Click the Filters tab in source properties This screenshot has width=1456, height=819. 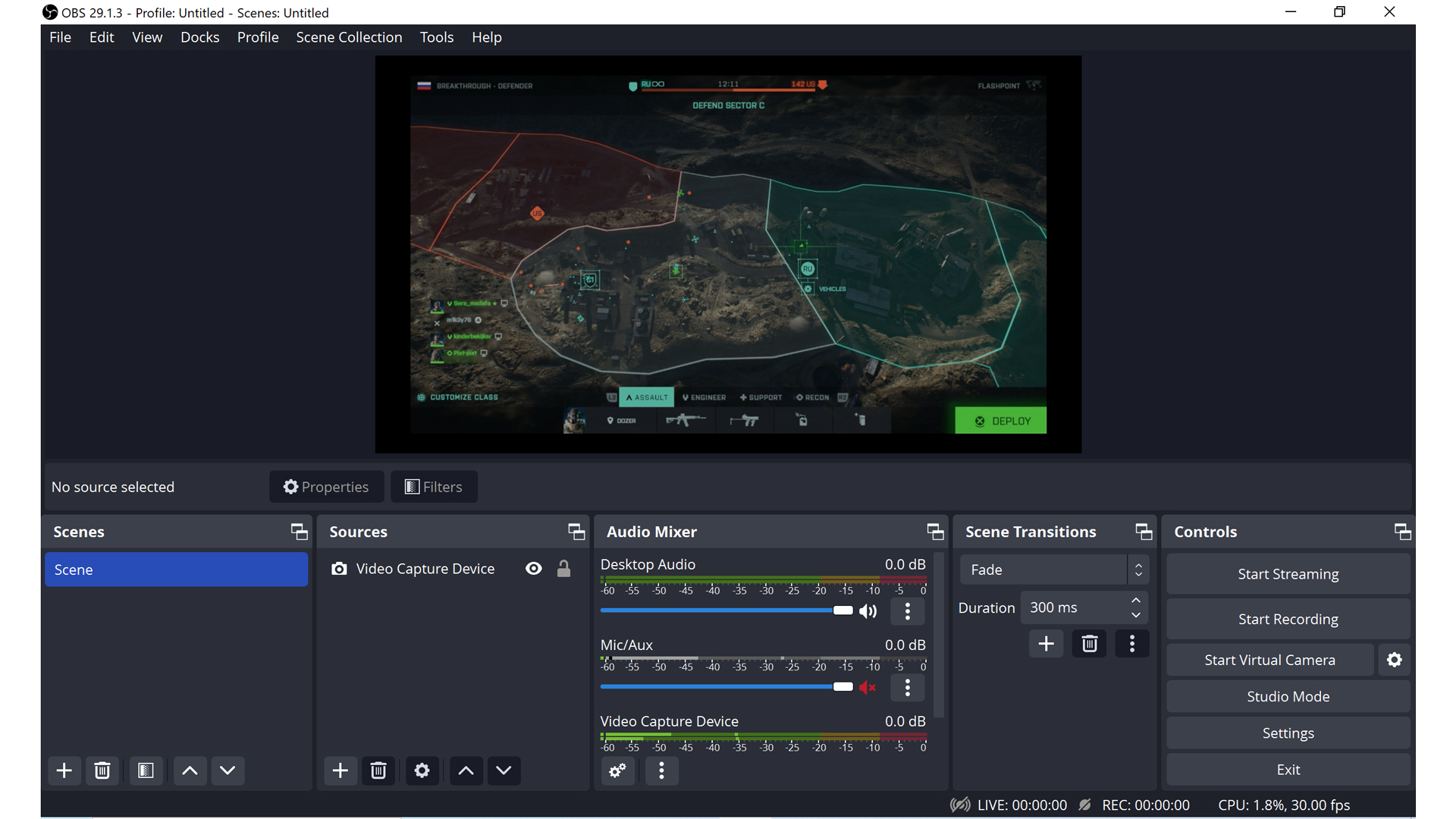tap(433, 486)
